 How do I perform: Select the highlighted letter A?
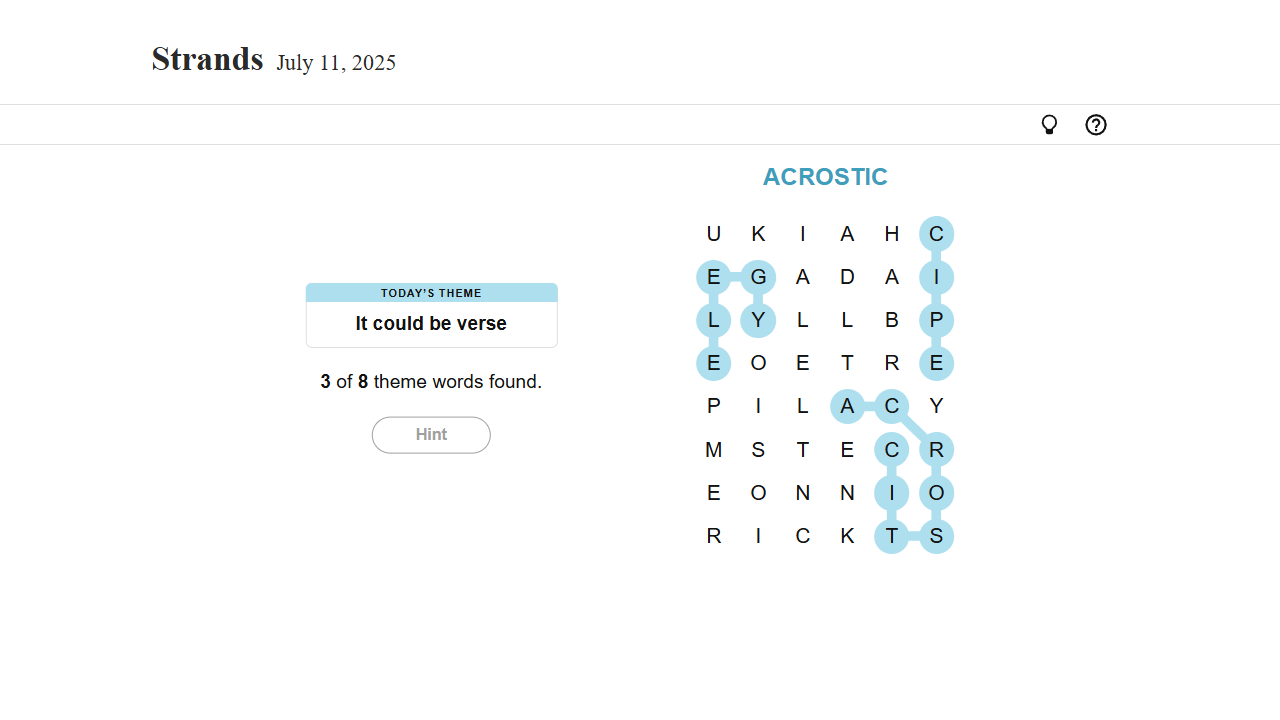click(847, 406)
